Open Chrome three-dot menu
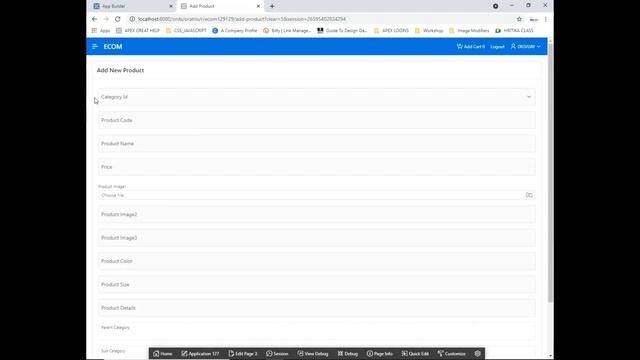Image resolution: width=640 pixels, height=360 pixels. [x=546, y=19]
